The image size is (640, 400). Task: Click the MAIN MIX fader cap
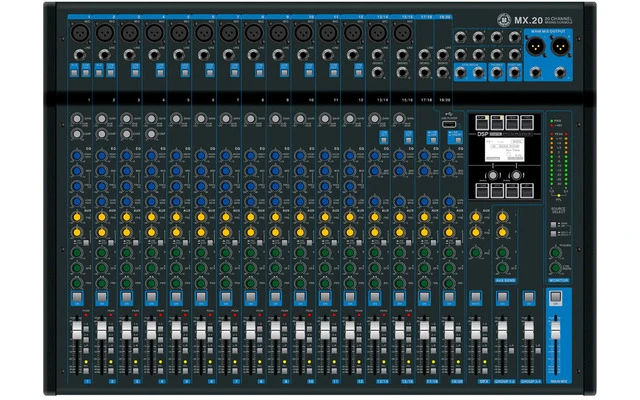(556, 332)
